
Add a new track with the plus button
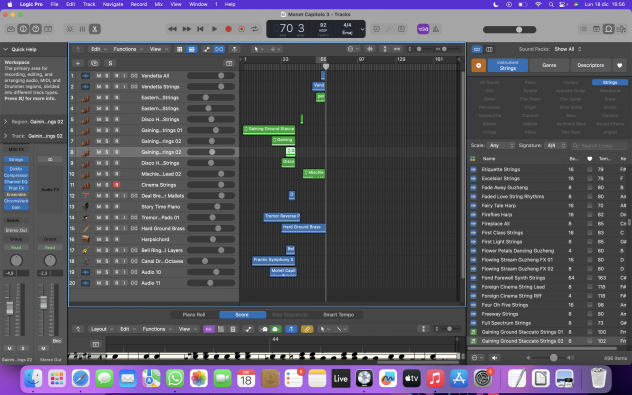click(x=78, y=63)
